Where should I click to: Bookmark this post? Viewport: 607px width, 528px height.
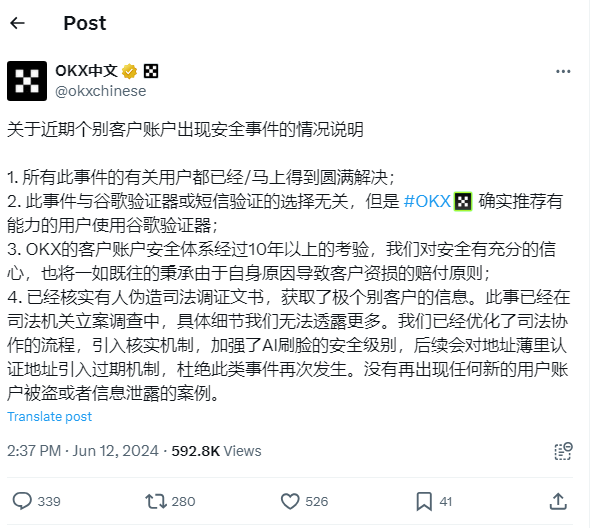coord(424,499)
